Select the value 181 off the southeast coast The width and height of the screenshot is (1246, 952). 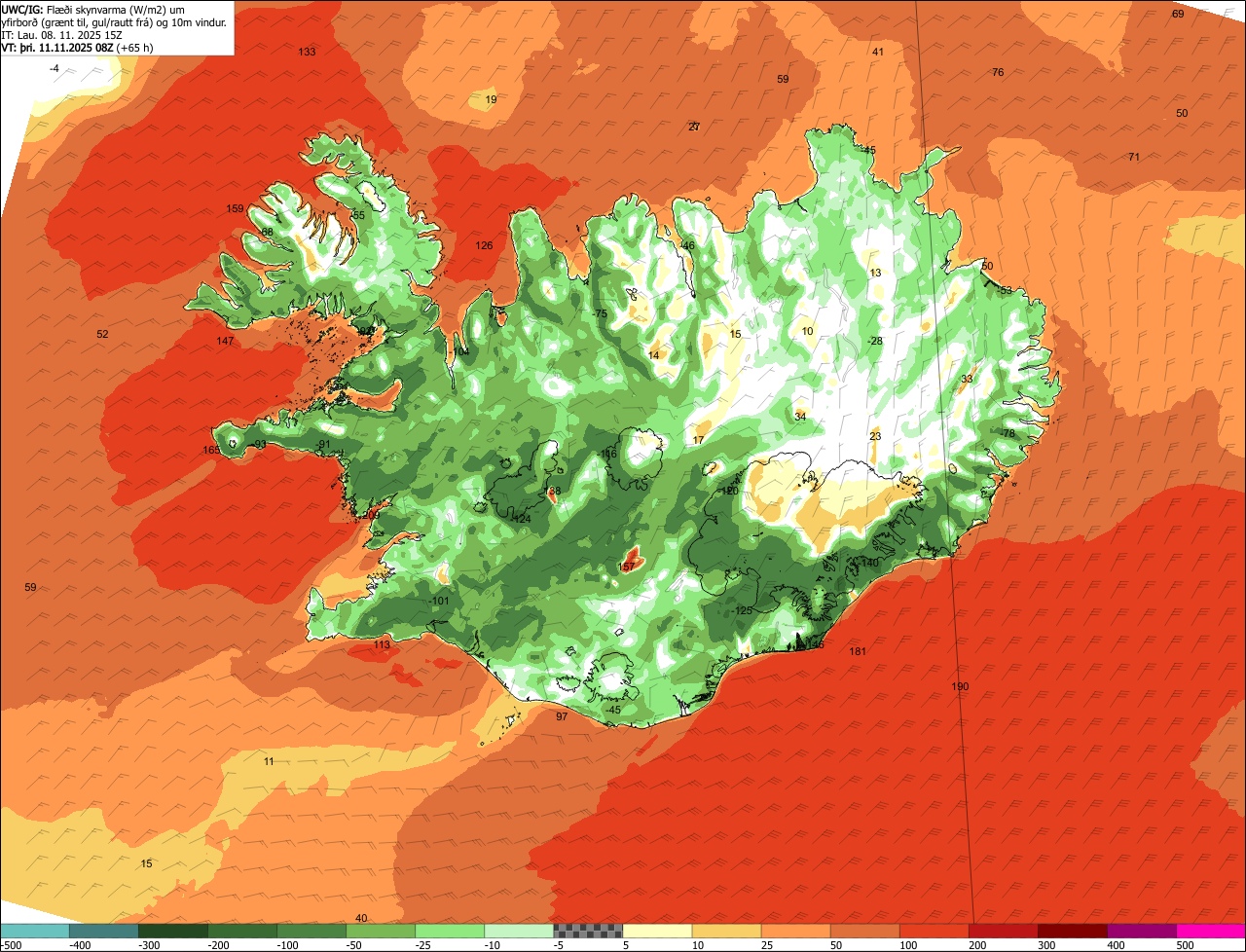coord(858,651)
